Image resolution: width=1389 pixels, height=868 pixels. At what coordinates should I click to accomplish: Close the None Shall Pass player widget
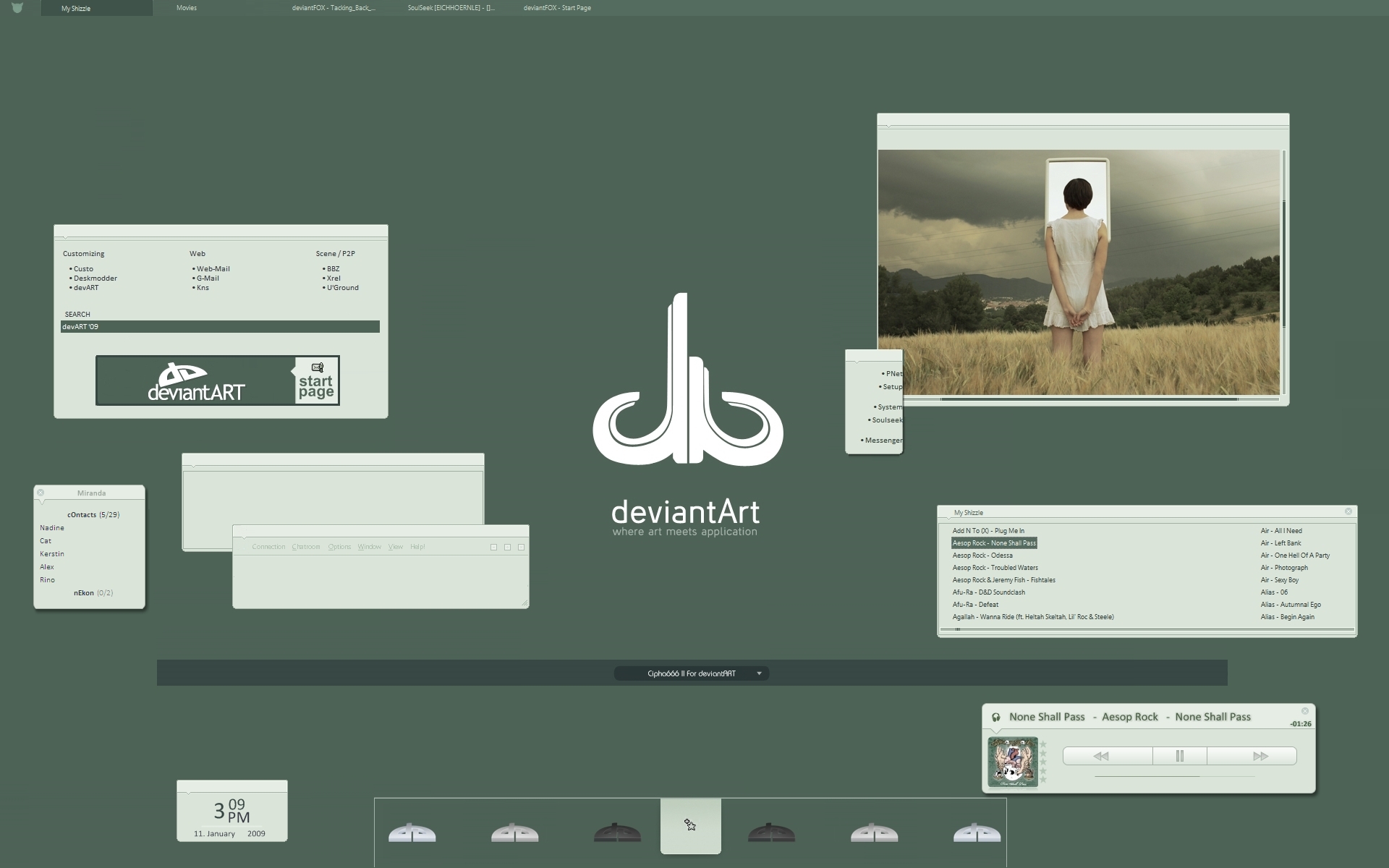(x=1305, y=711)
